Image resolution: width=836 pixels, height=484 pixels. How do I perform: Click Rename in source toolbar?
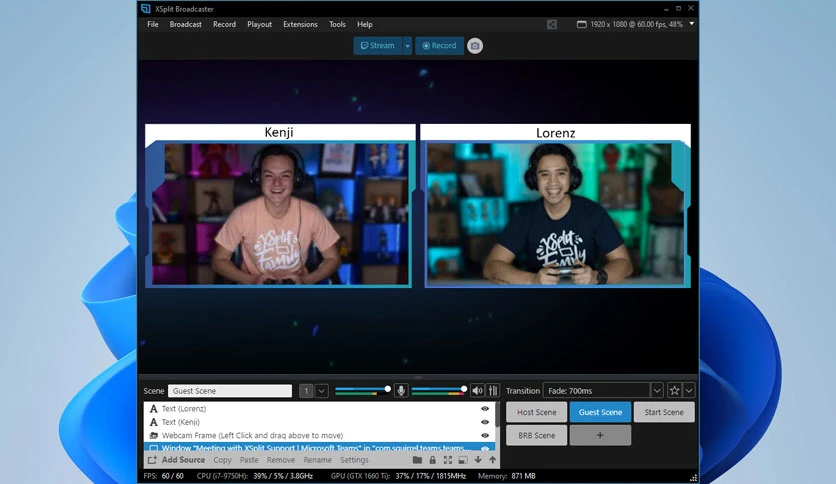(x=317, y=459)
